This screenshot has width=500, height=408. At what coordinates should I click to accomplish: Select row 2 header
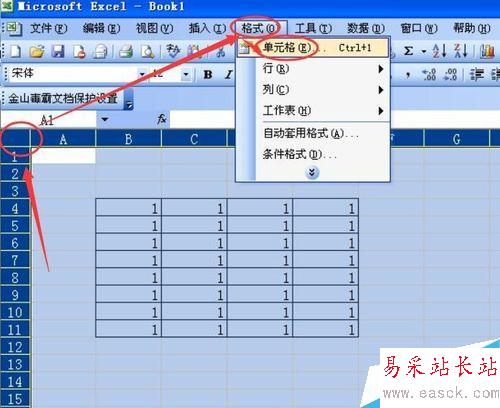(x=15, y=174)
